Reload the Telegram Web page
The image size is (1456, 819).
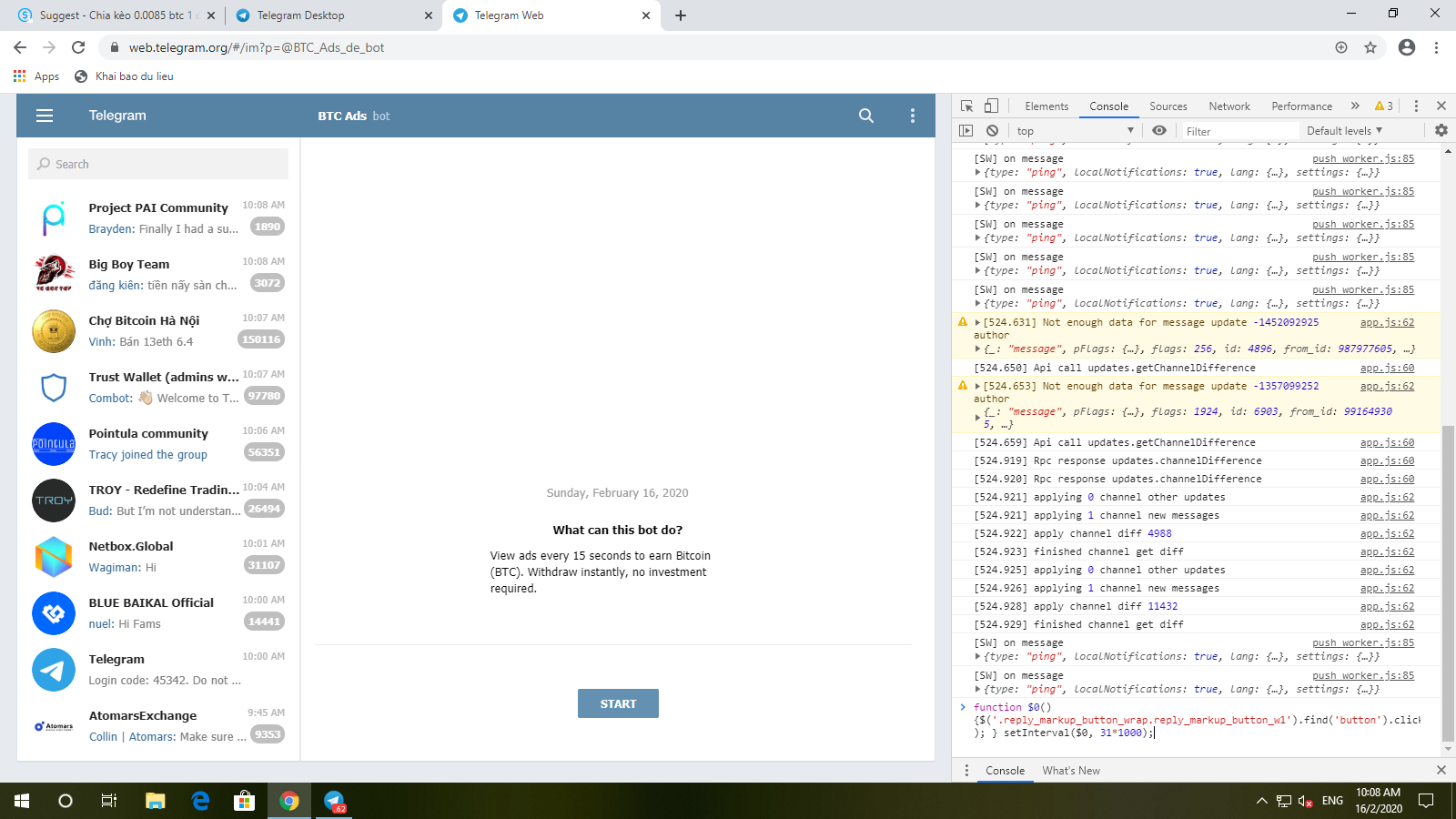pyautogui.click(x=78, y=47)
